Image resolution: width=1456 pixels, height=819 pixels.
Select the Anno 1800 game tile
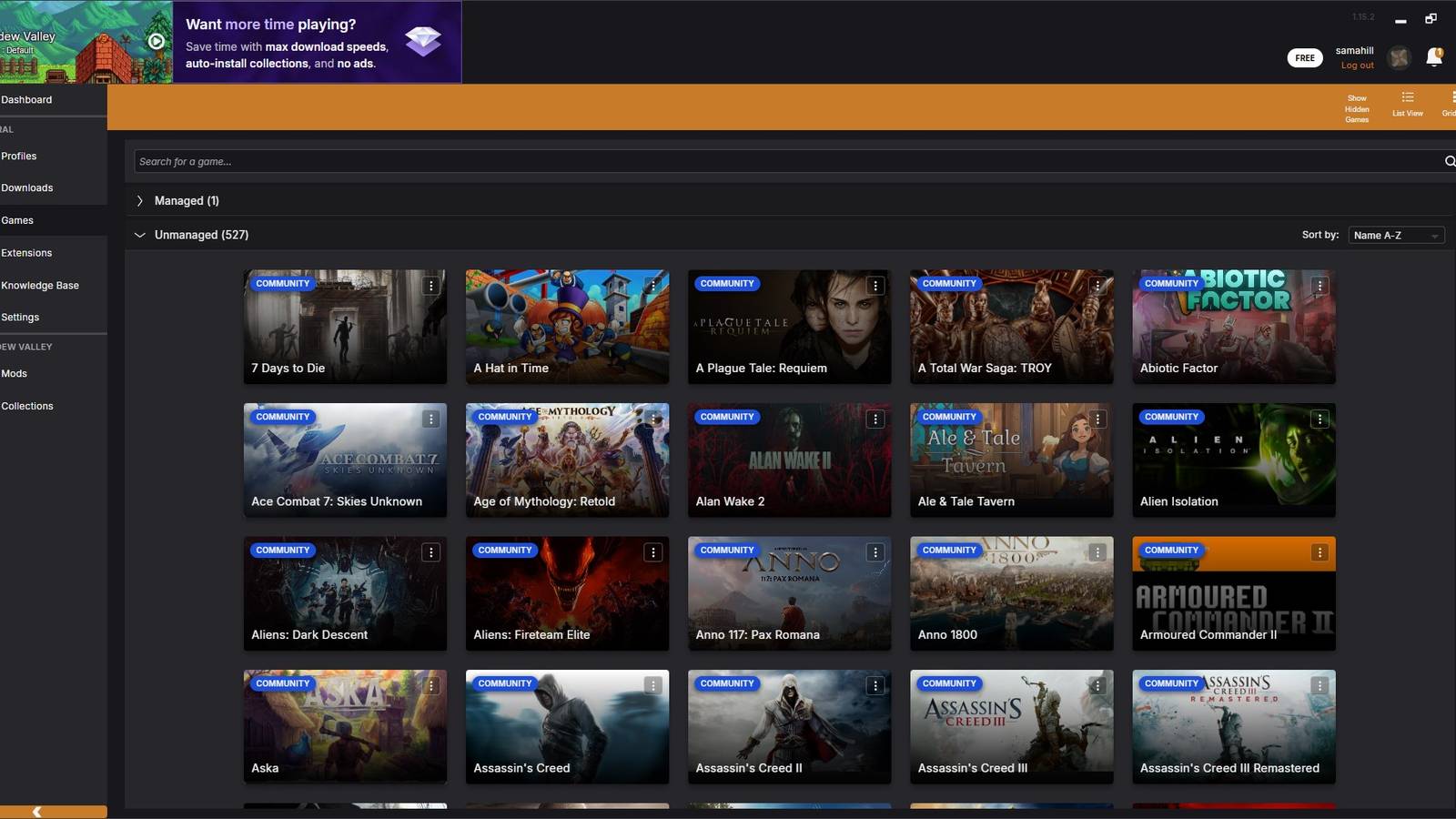(1011, 592)
